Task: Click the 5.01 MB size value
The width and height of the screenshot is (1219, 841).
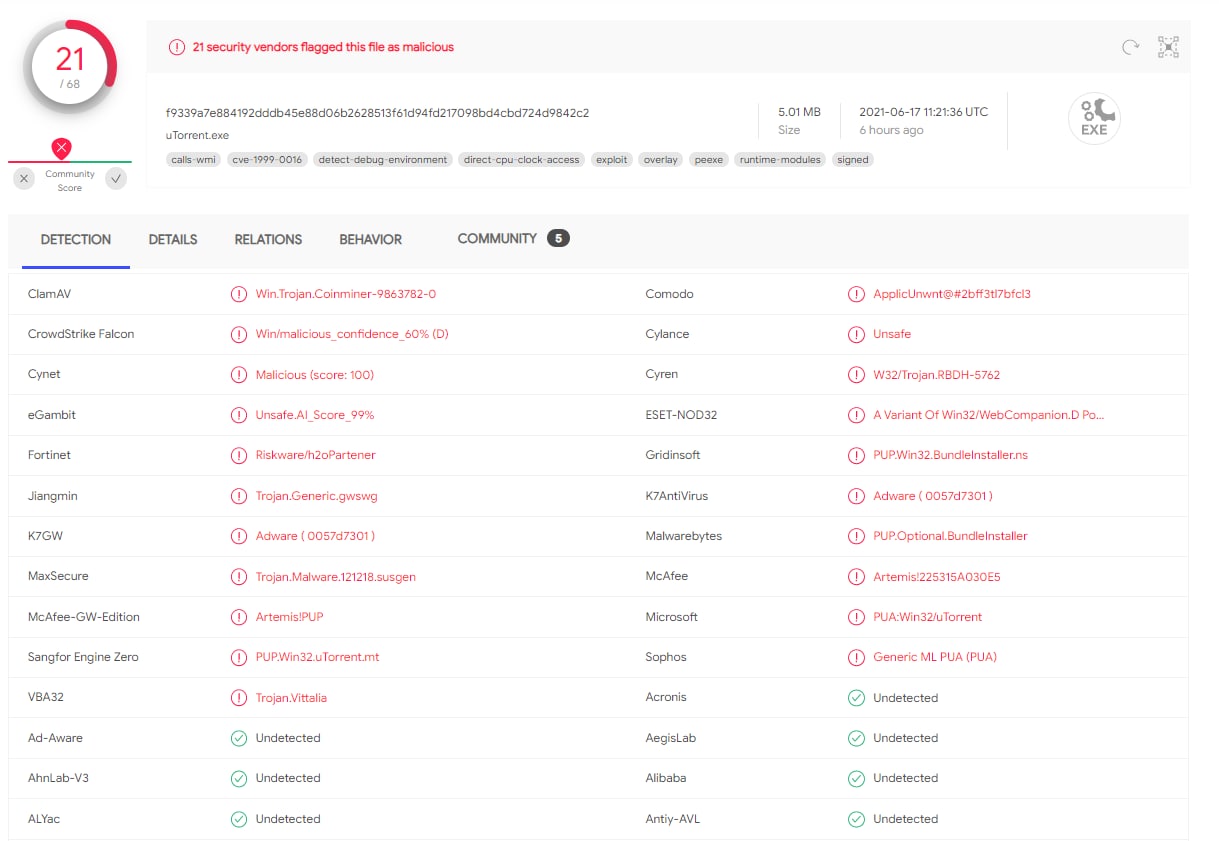Action: coord(799,112)
